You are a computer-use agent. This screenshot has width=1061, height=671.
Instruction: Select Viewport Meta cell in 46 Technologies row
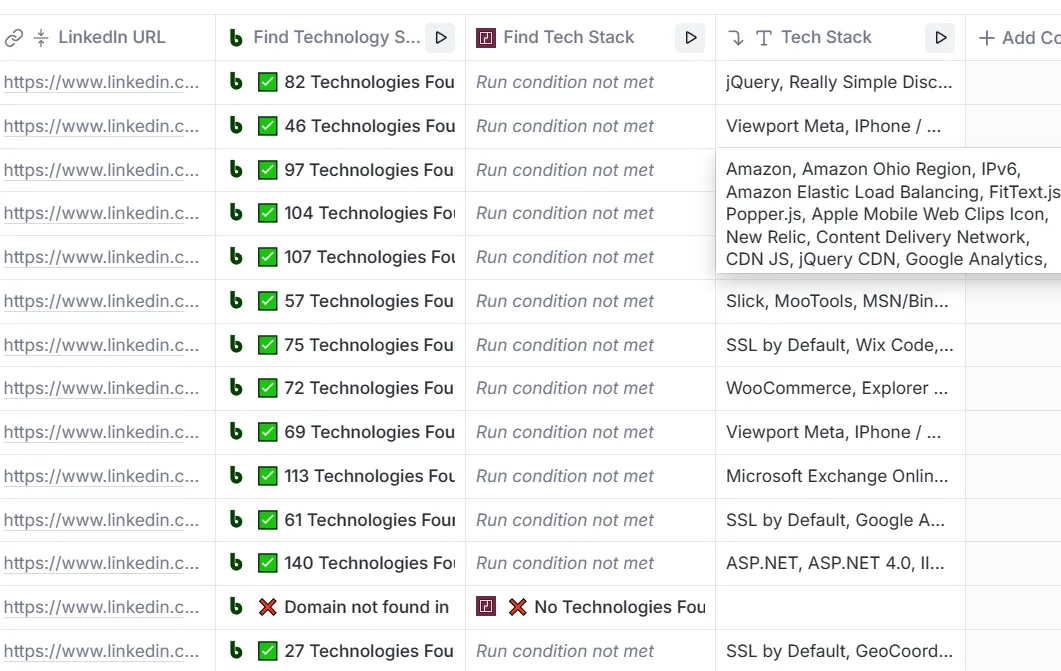point(840,126)
